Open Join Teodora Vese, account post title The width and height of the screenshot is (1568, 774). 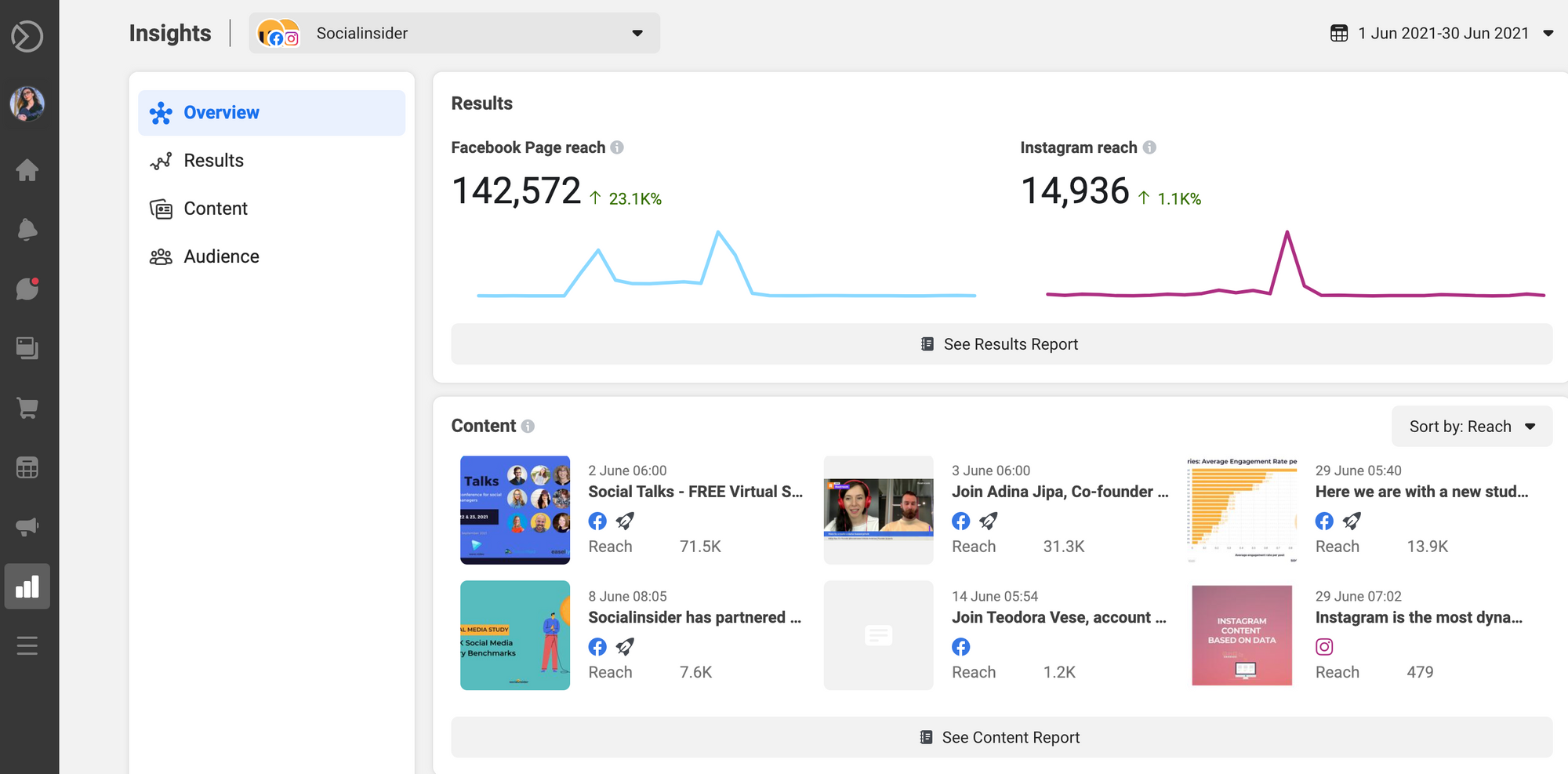pos(1059,617)
